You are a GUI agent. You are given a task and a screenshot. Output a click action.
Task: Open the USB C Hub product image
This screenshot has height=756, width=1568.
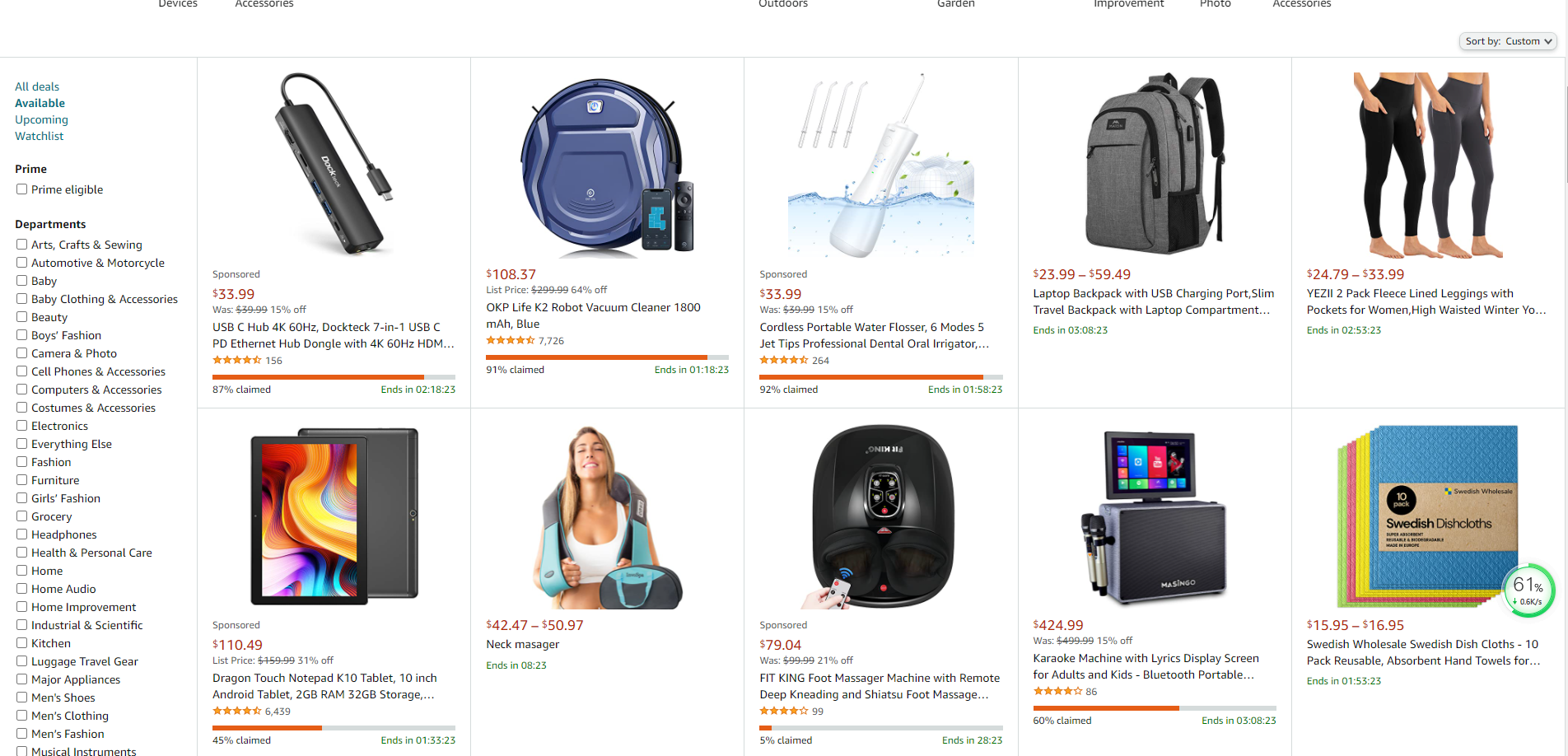click(334, 165)
